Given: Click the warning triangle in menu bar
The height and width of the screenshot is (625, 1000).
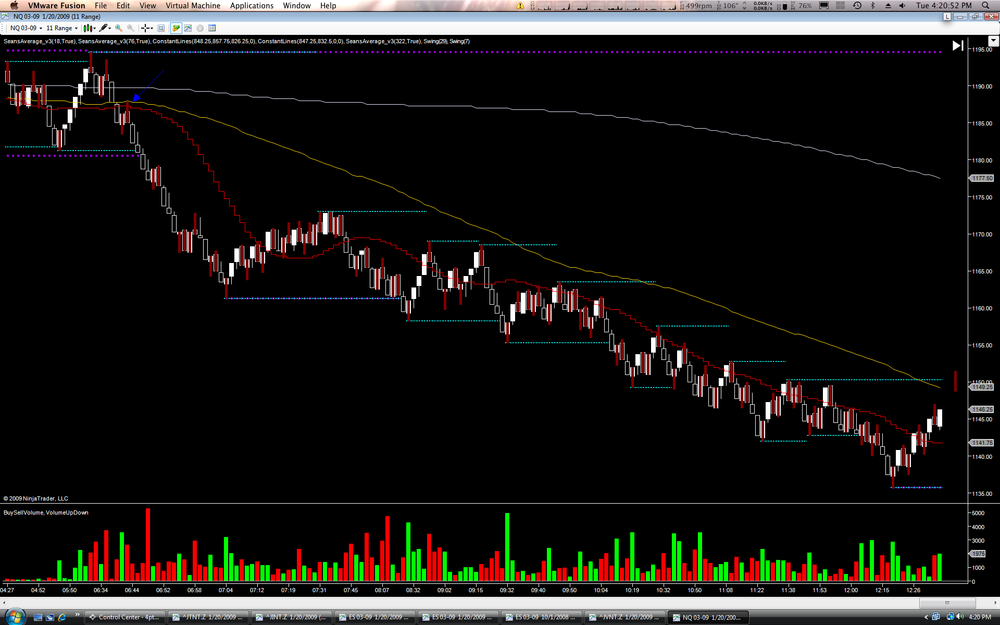Looking at the screenshot, I should pyautogui.click(x=520, y=5).
